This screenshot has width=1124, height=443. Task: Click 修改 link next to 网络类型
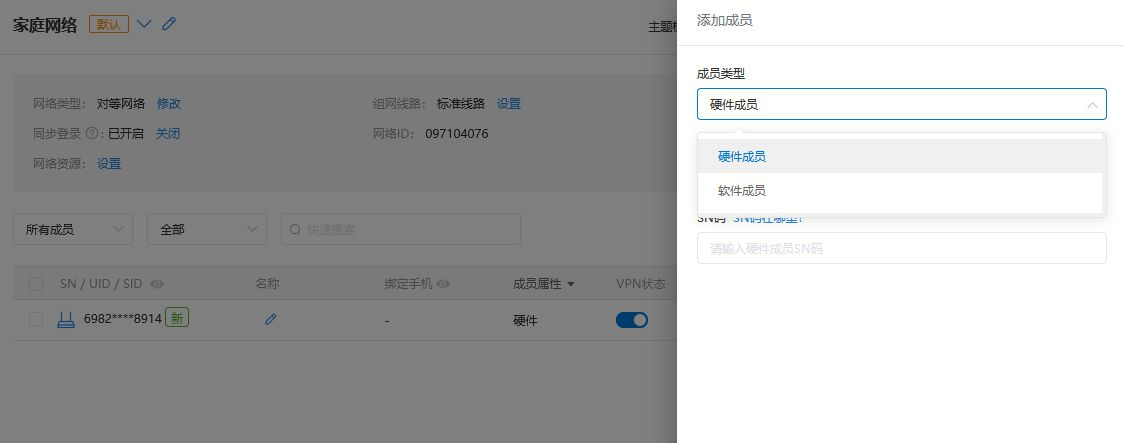(169, 103)
